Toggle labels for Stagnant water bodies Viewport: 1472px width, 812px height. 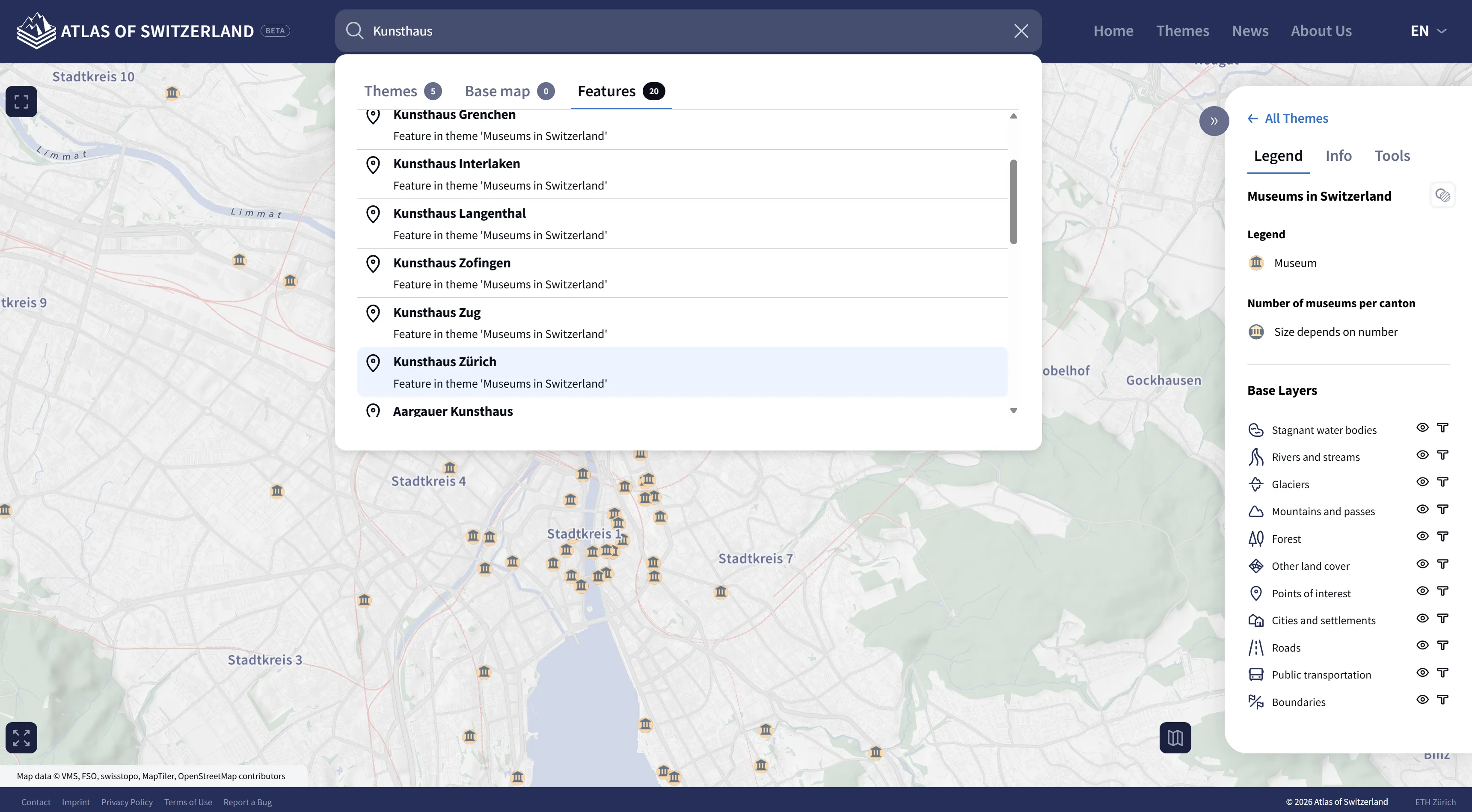1443,427
